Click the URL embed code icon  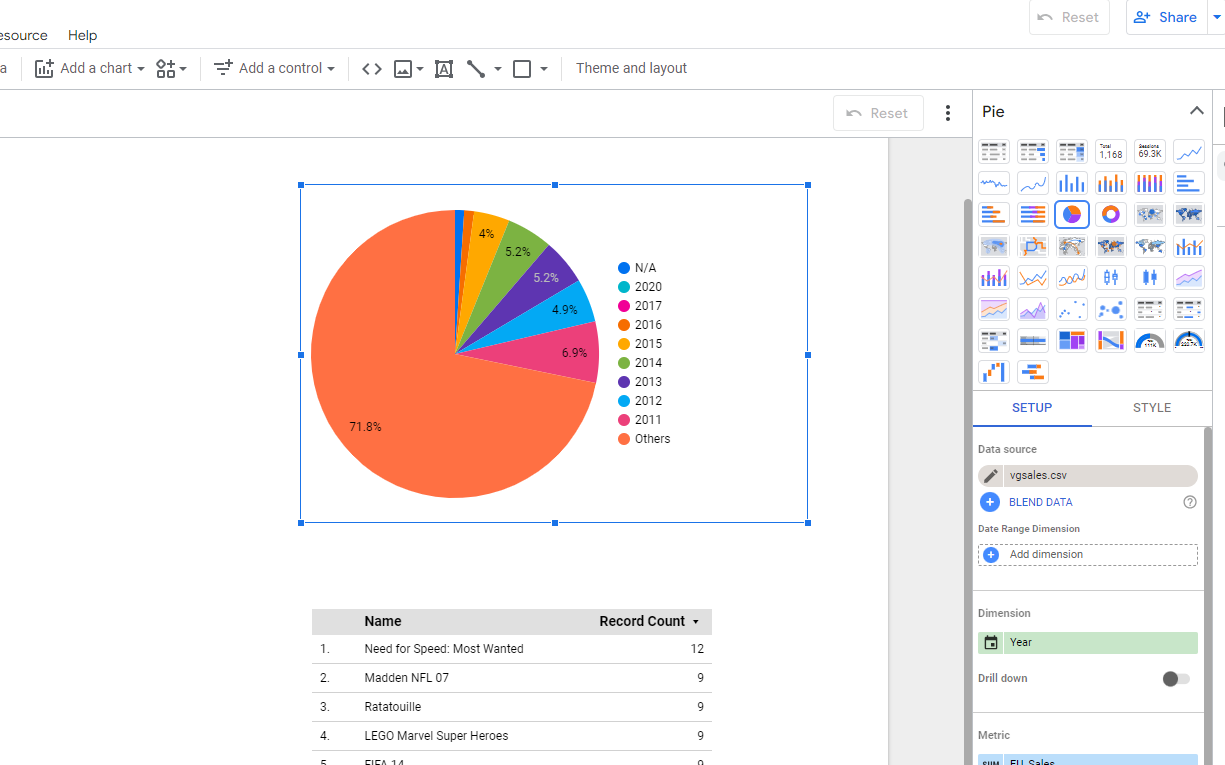372,69
